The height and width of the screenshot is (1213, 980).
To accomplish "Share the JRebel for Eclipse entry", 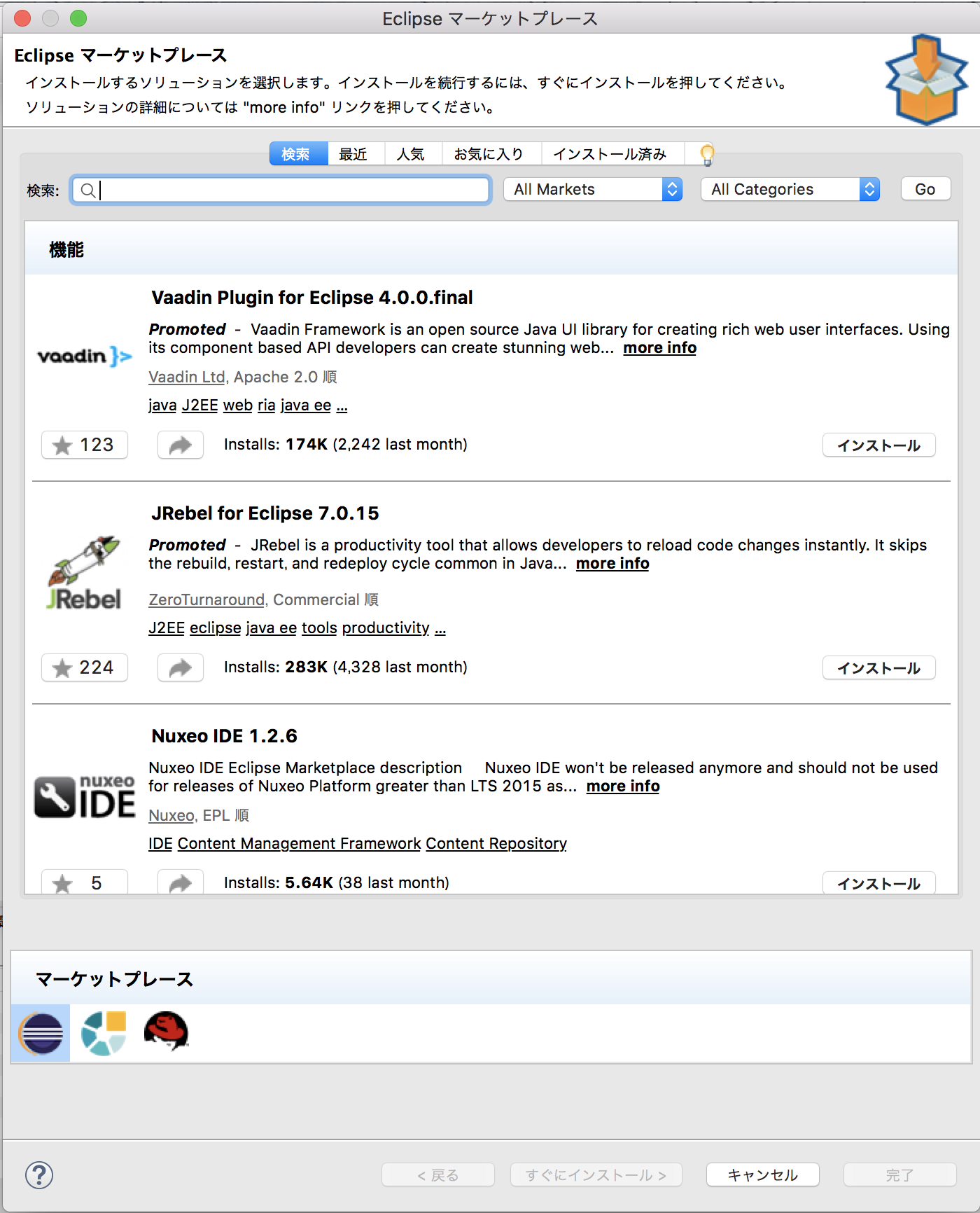I will pyautogui.click(x=181, y=667).
